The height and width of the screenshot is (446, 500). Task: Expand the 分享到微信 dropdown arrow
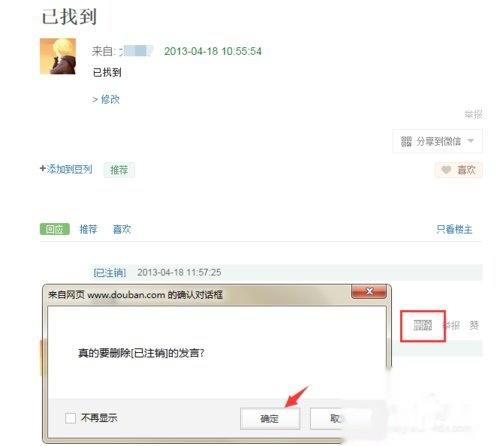pos(471,141)
